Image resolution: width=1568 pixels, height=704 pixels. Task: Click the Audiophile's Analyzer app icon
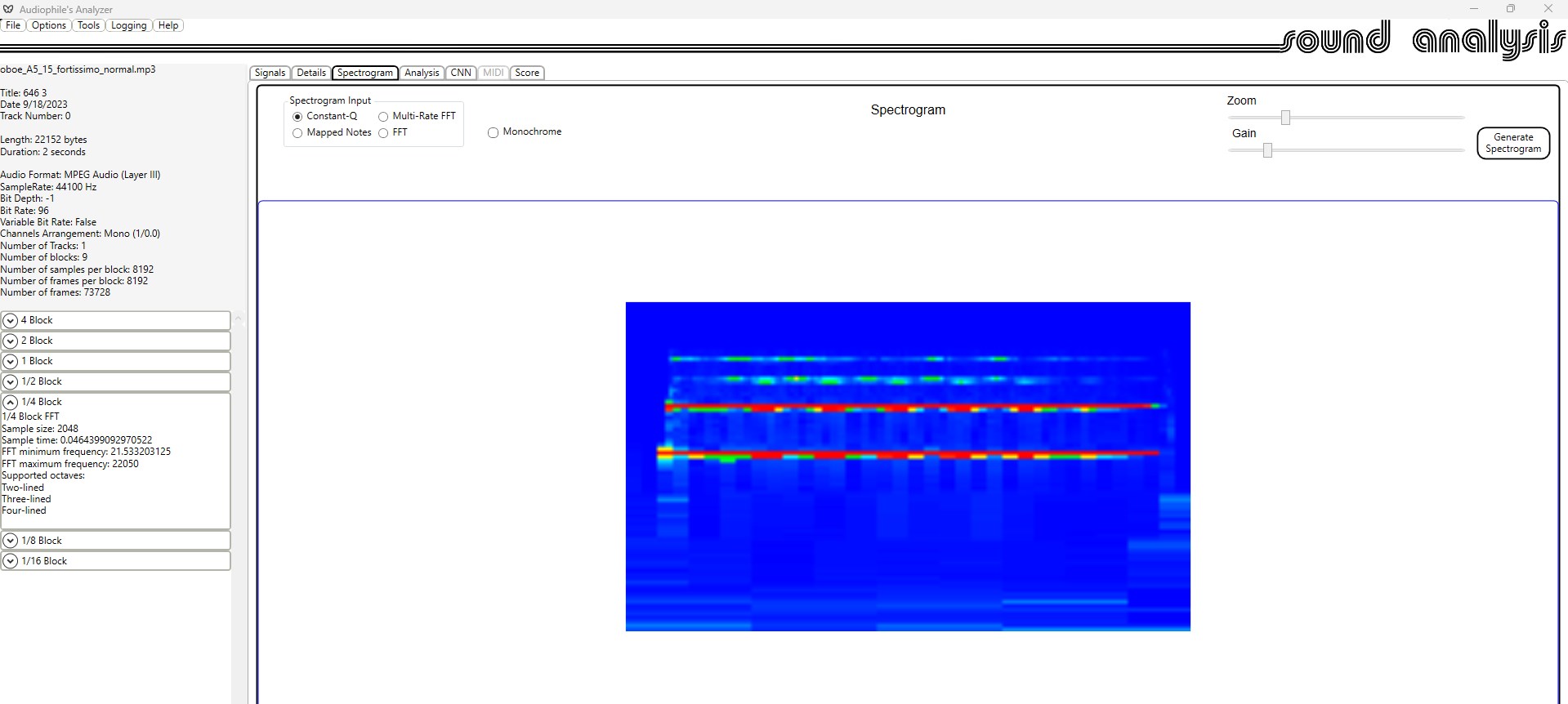(x=9, y=9)
